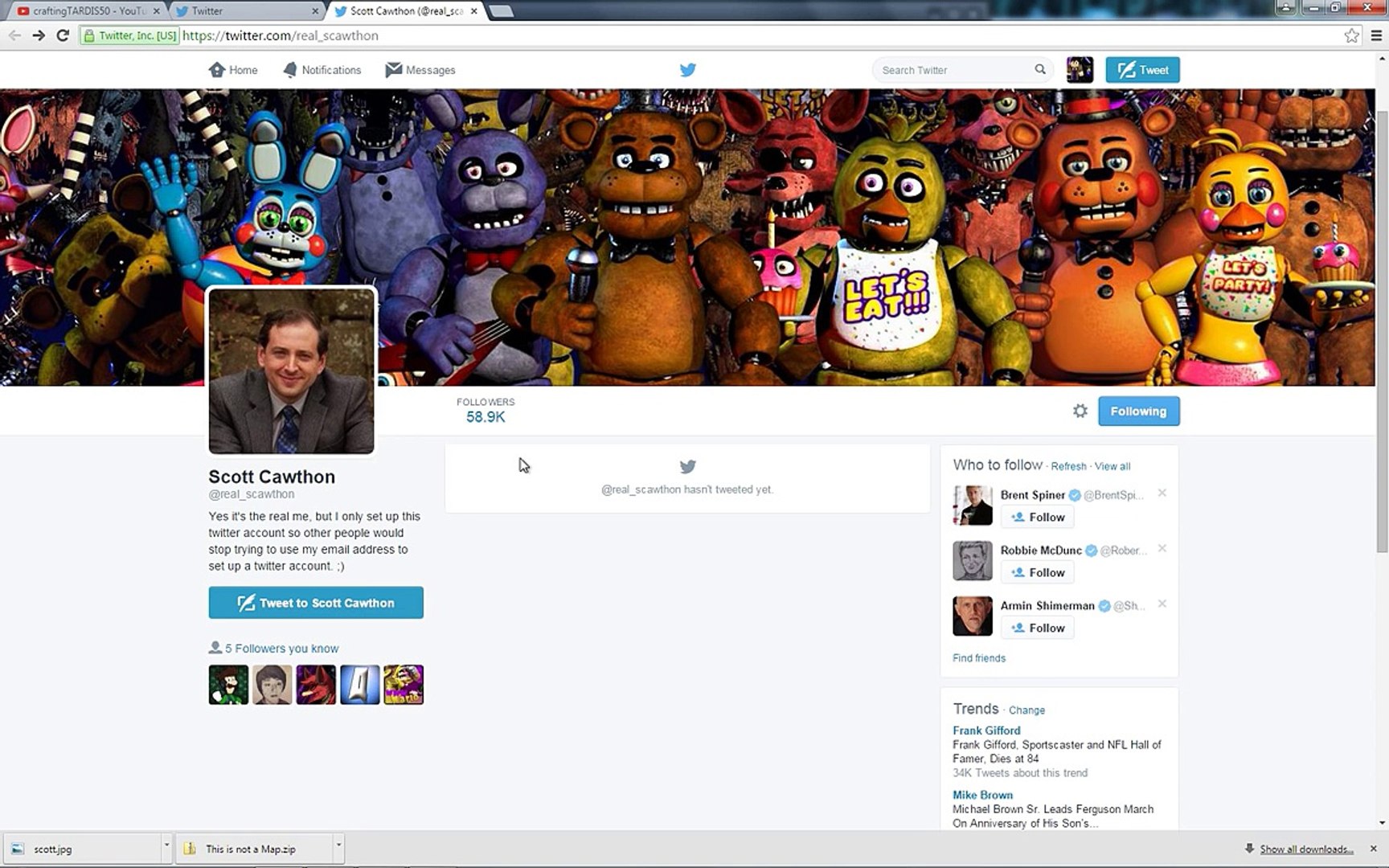Expand This is not a Map.zip options

pos(338,845)
